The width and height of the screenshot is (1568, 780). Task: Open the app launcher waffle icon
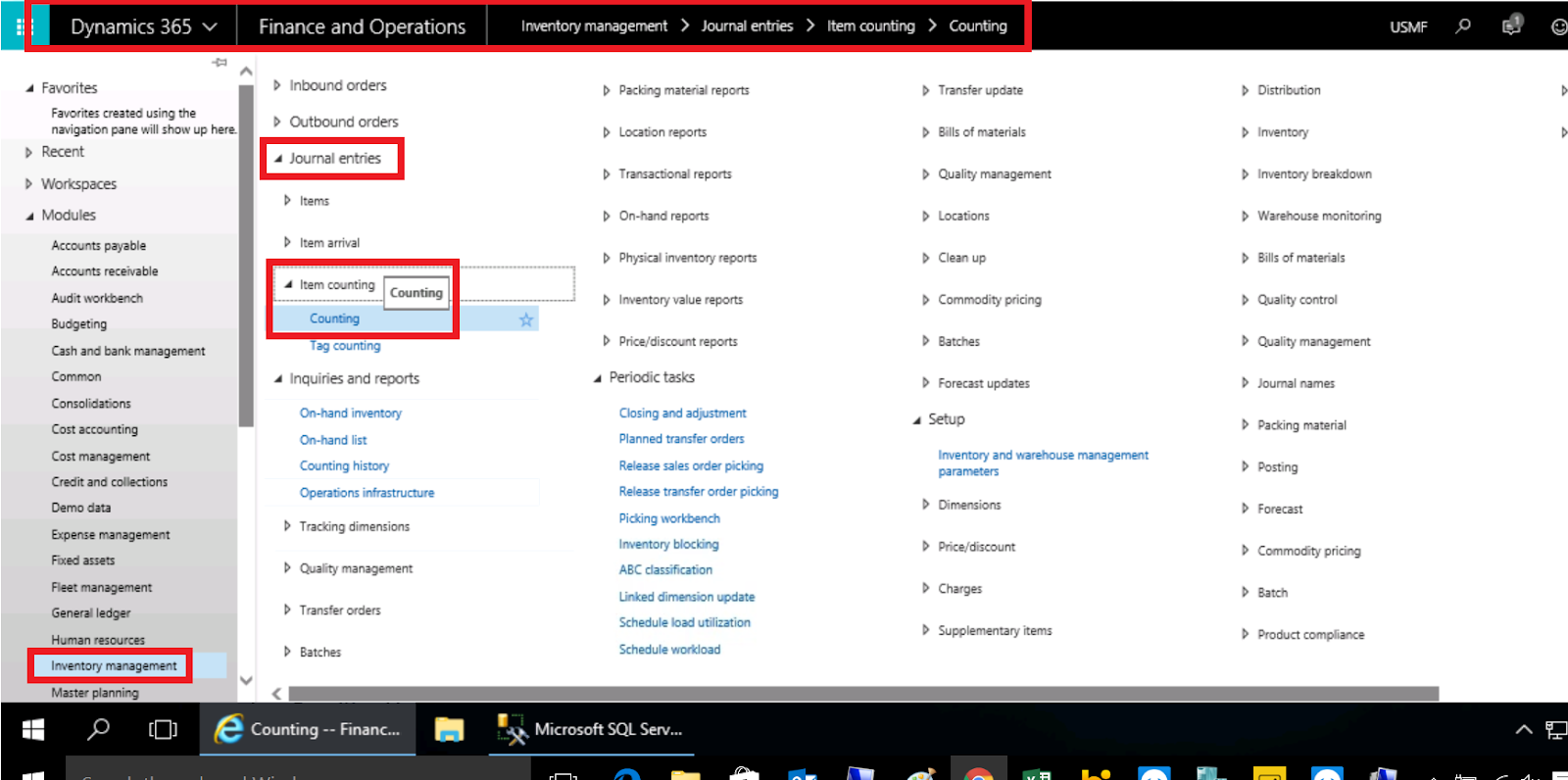pos(24,26)
